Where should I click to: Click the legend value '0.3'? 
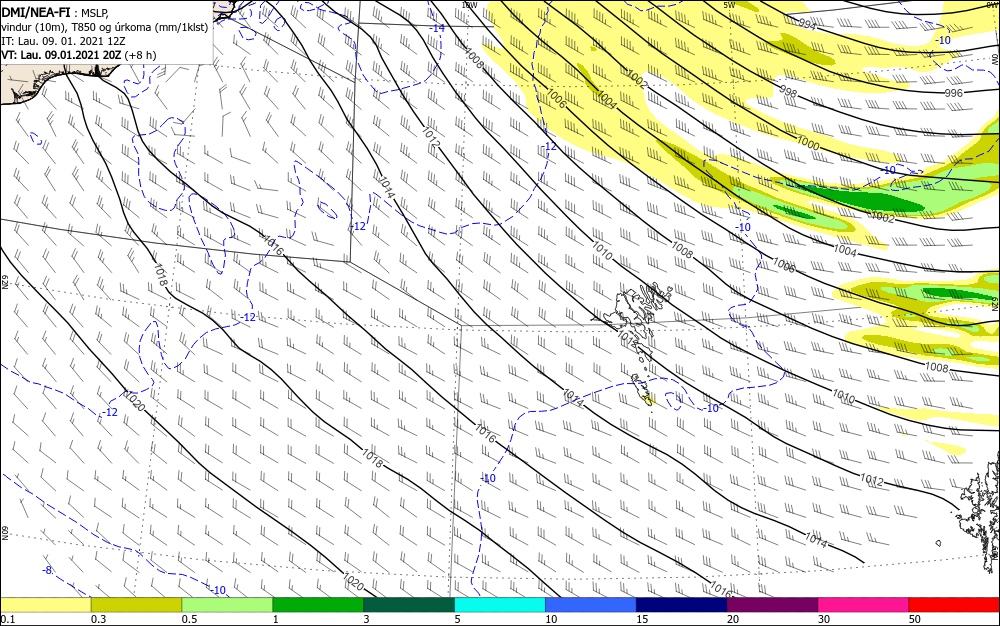tap(98, 619)
